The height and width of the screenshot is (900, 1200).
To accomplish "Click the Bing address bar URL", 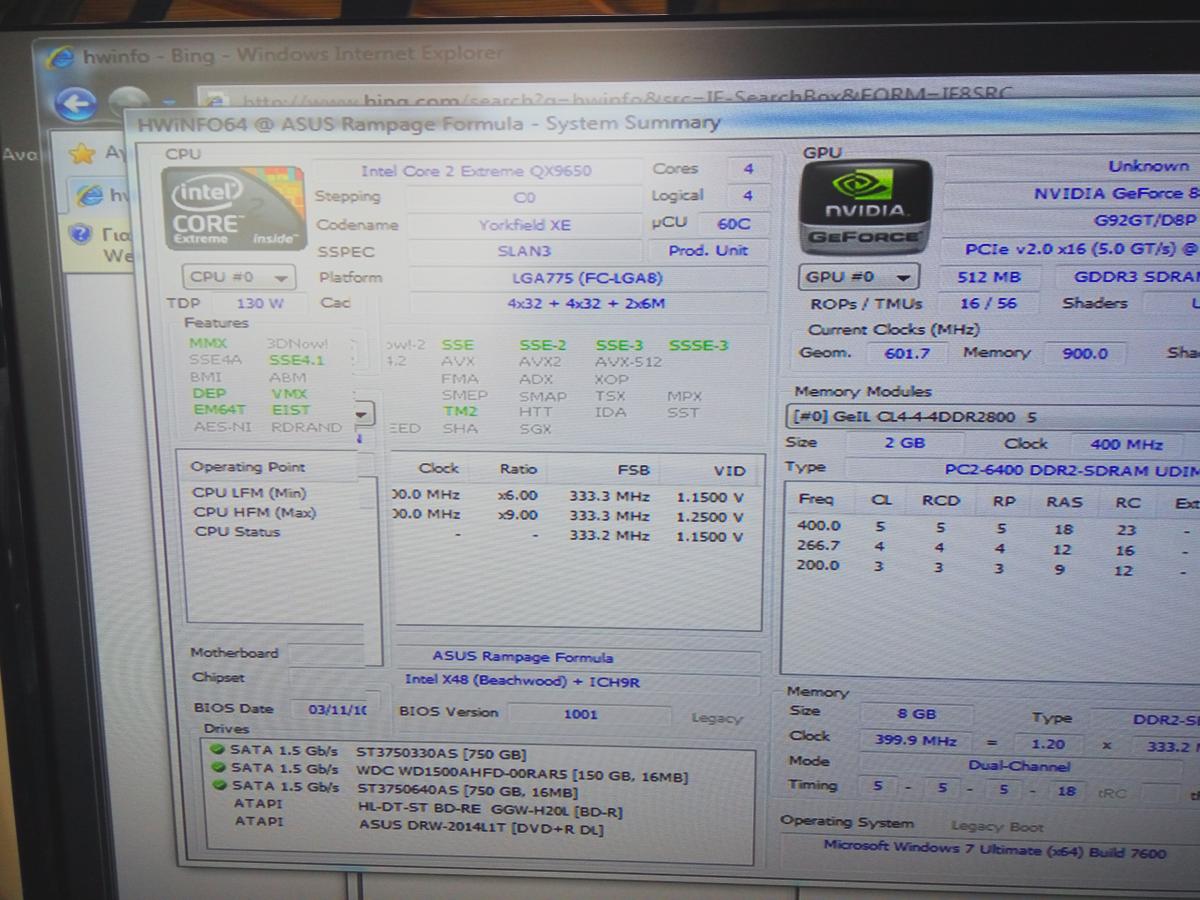I will pos(628,98).
